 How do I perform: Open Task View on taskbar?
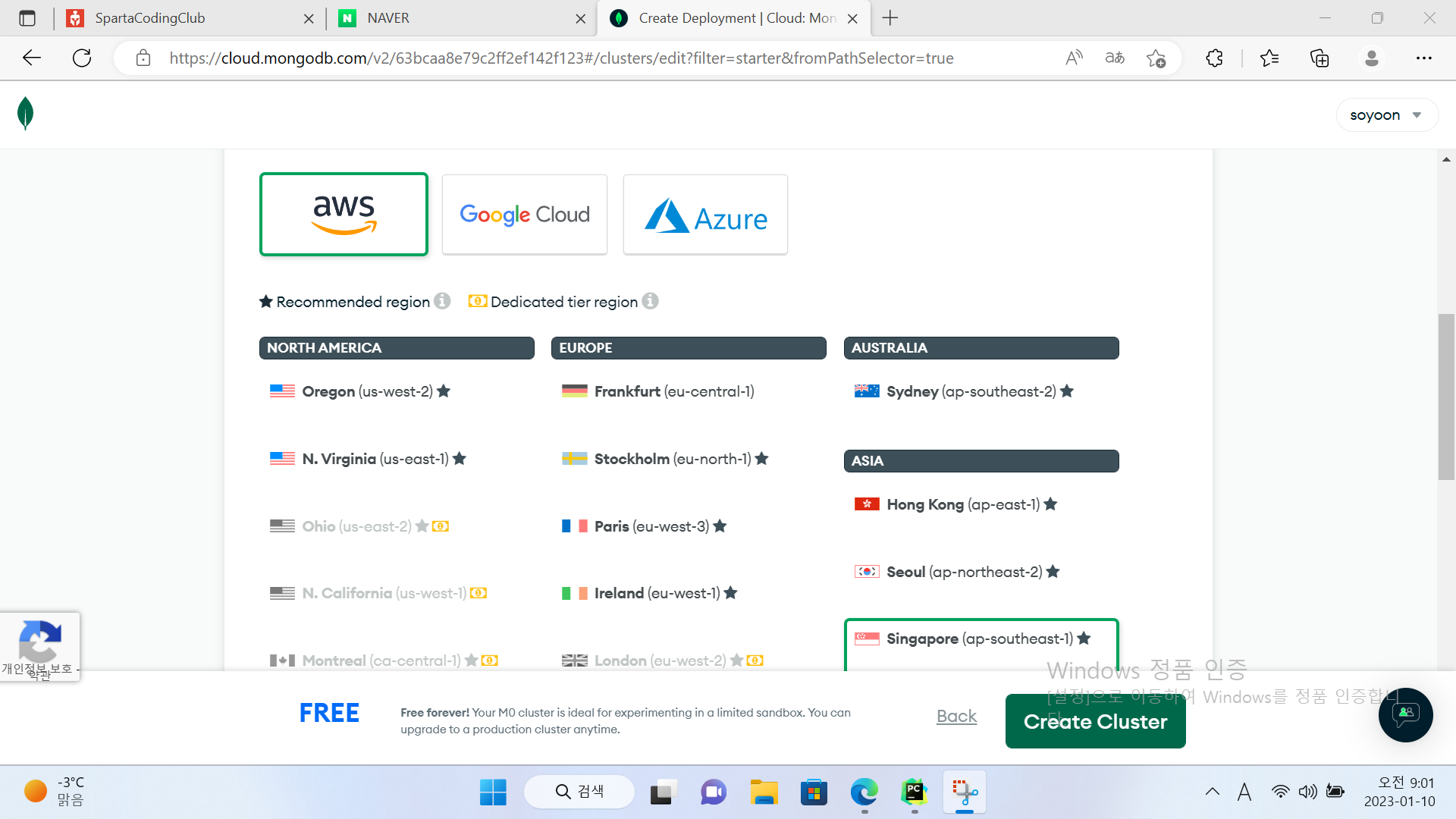pyautogui.click(x=662, y=792)
